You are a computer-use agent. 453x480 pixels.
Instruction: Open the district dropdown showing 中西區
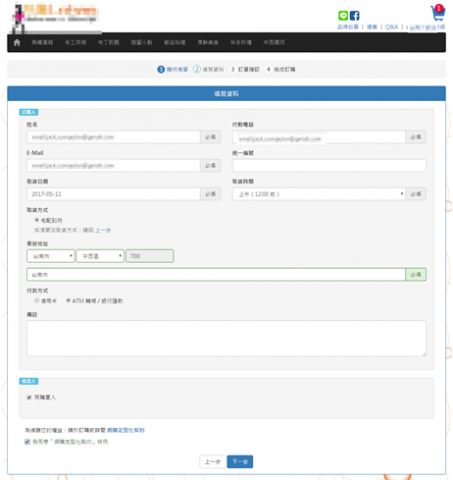click(100, 256)
